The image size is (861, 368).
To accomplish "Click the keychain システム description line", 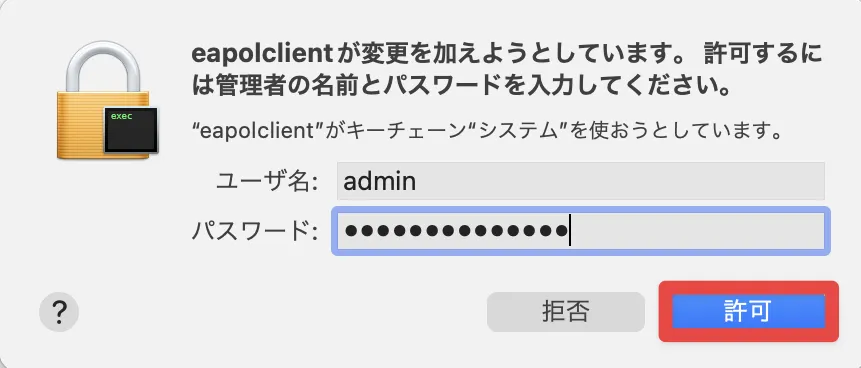I will (485, 131).
